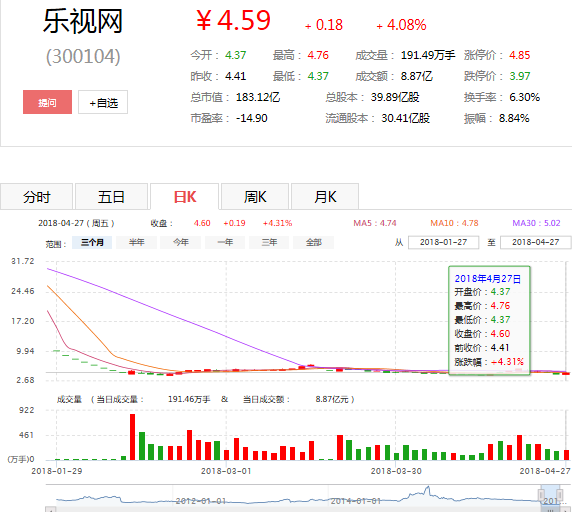Click the price change + 0.18
Viewport: 572px width, 512px height.
[324, 25]
